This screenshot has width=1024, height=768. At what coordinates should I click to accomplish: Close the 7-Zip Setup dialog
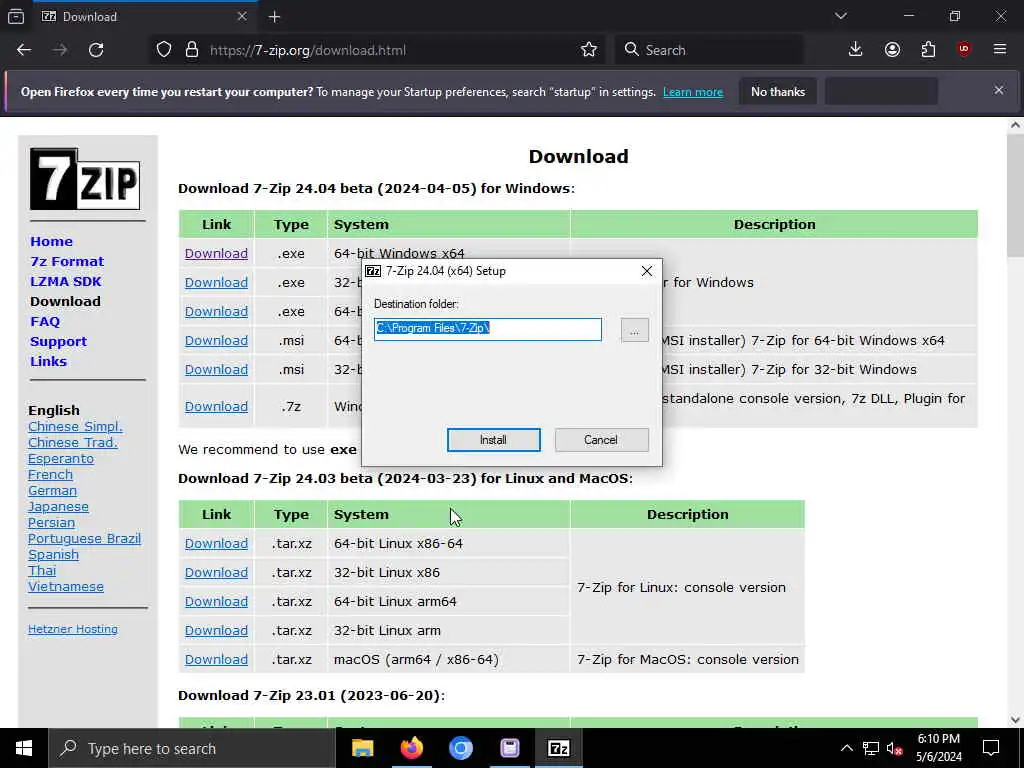point(647,270)
